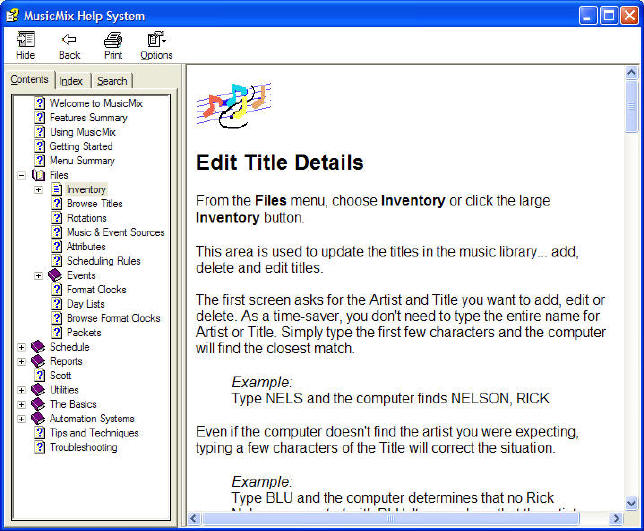644x531 pixels.
Task: Click the Edit Title Details heading
Action: tap(280, 163)
